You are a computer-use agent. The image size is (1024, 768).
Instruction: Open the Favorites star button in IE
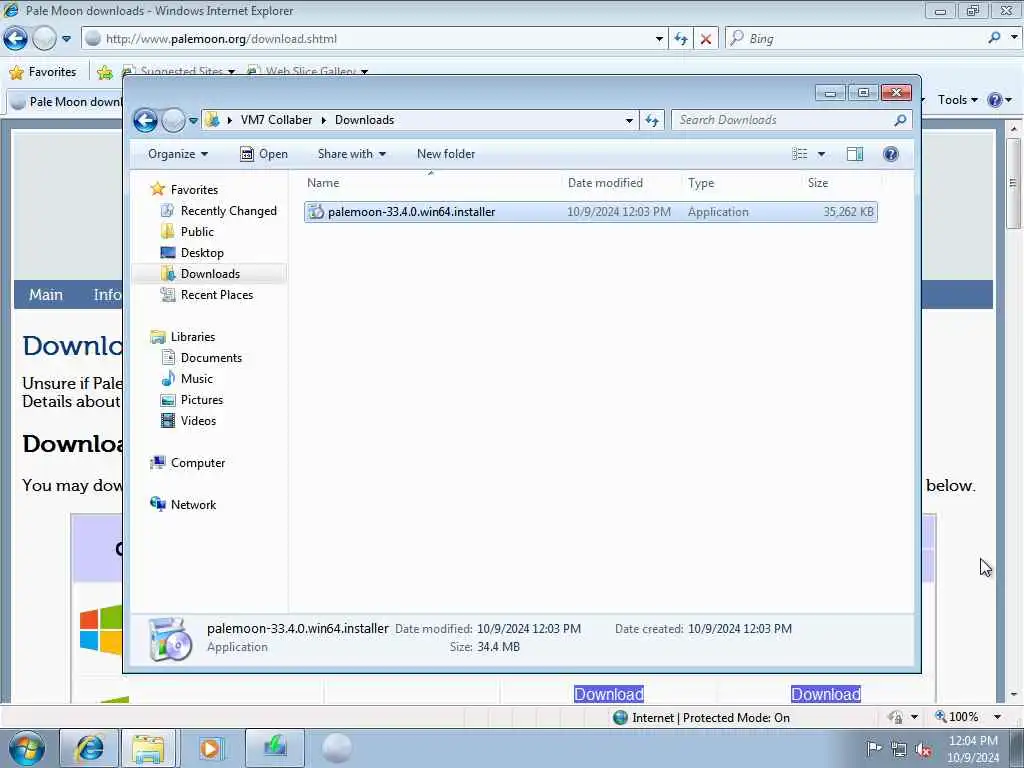43,72
